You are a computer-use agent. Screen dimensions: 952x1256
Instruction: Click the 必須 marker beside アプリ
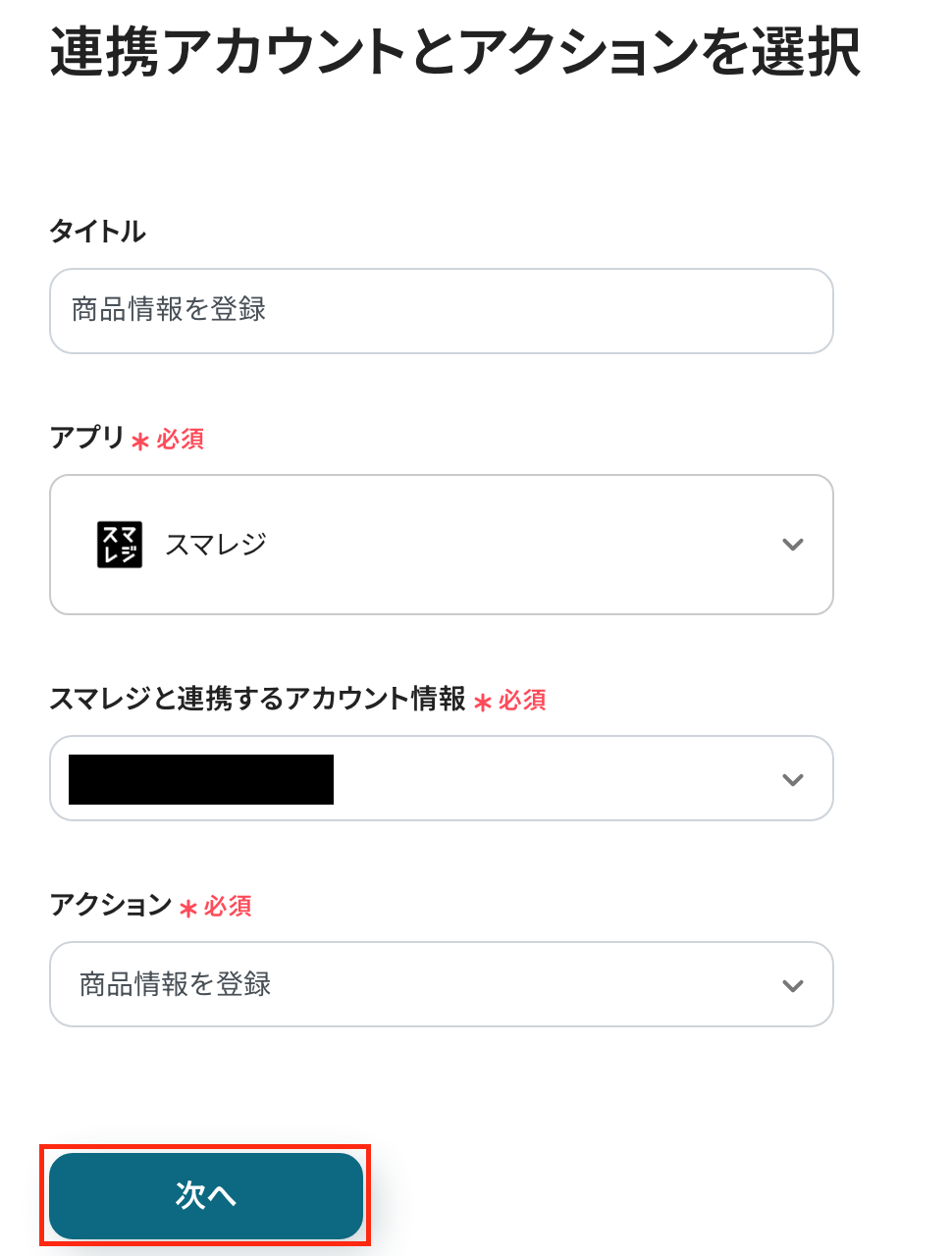(x=181, y=439)
